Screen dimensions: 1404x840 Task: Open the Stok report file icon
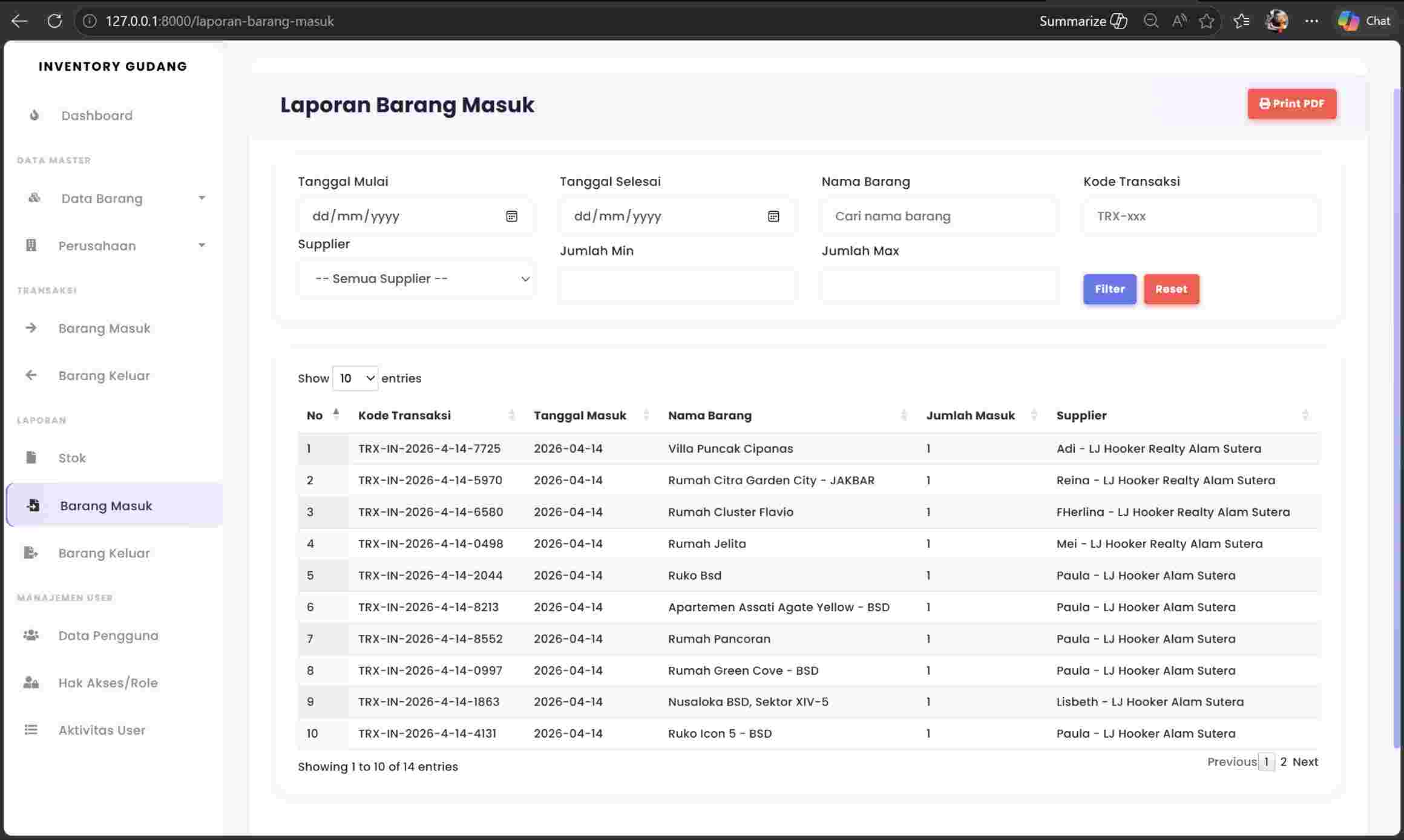point(31,458)
